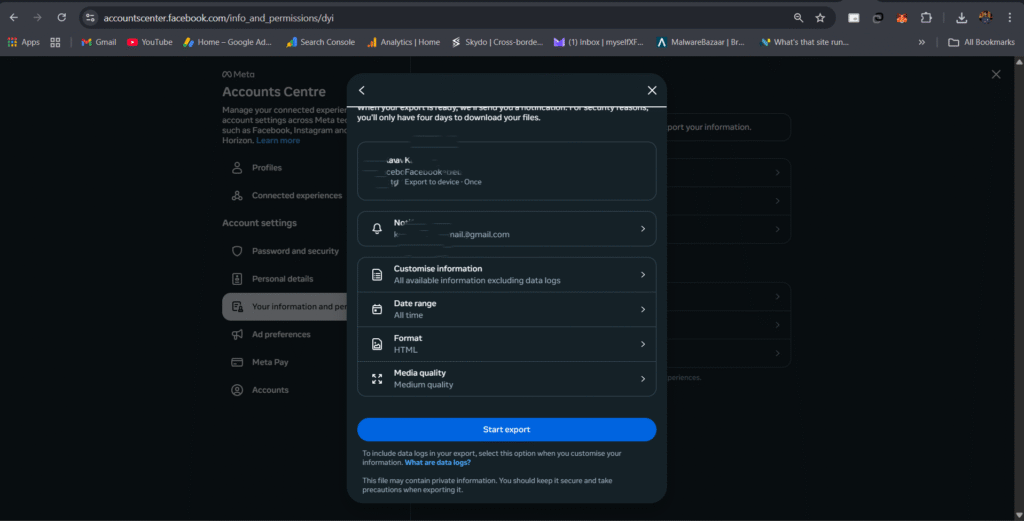
Task: Click the Date range calendar icon
Action: pyautogui.click(x=377, y=309)
